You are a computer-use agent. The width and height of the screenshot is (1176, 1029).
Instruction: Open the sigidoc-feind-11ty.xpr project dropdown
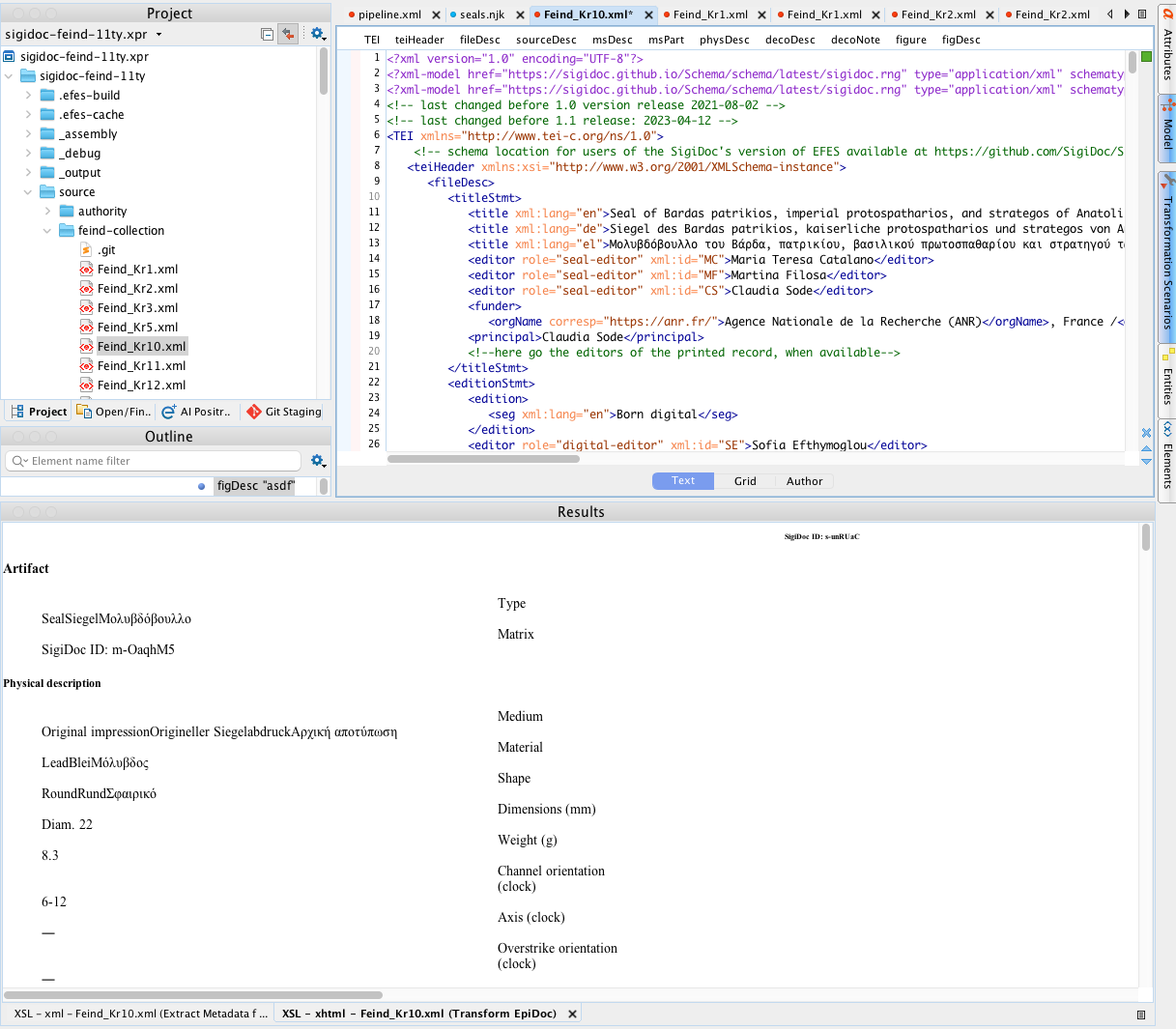(159, 35)
